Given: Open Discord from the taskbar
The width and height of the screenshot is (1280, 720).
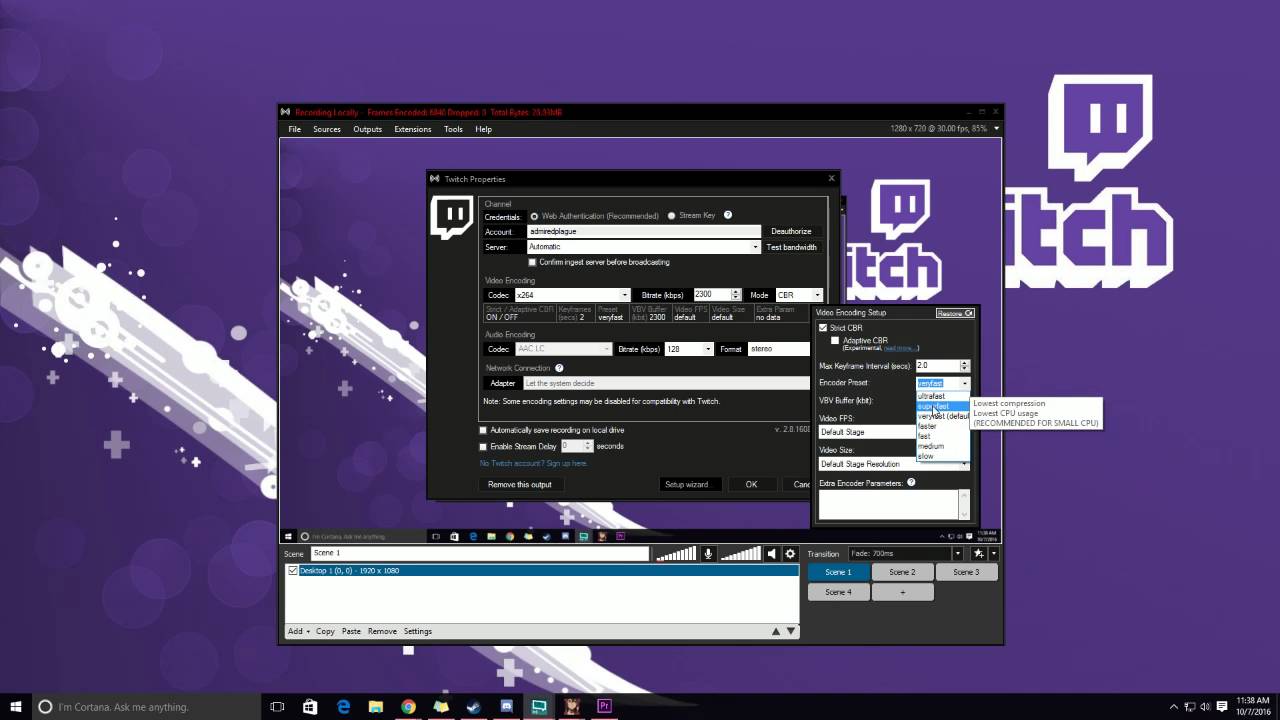Looking at the screenshot, I should pyautogui.click(x=506, y=707).
